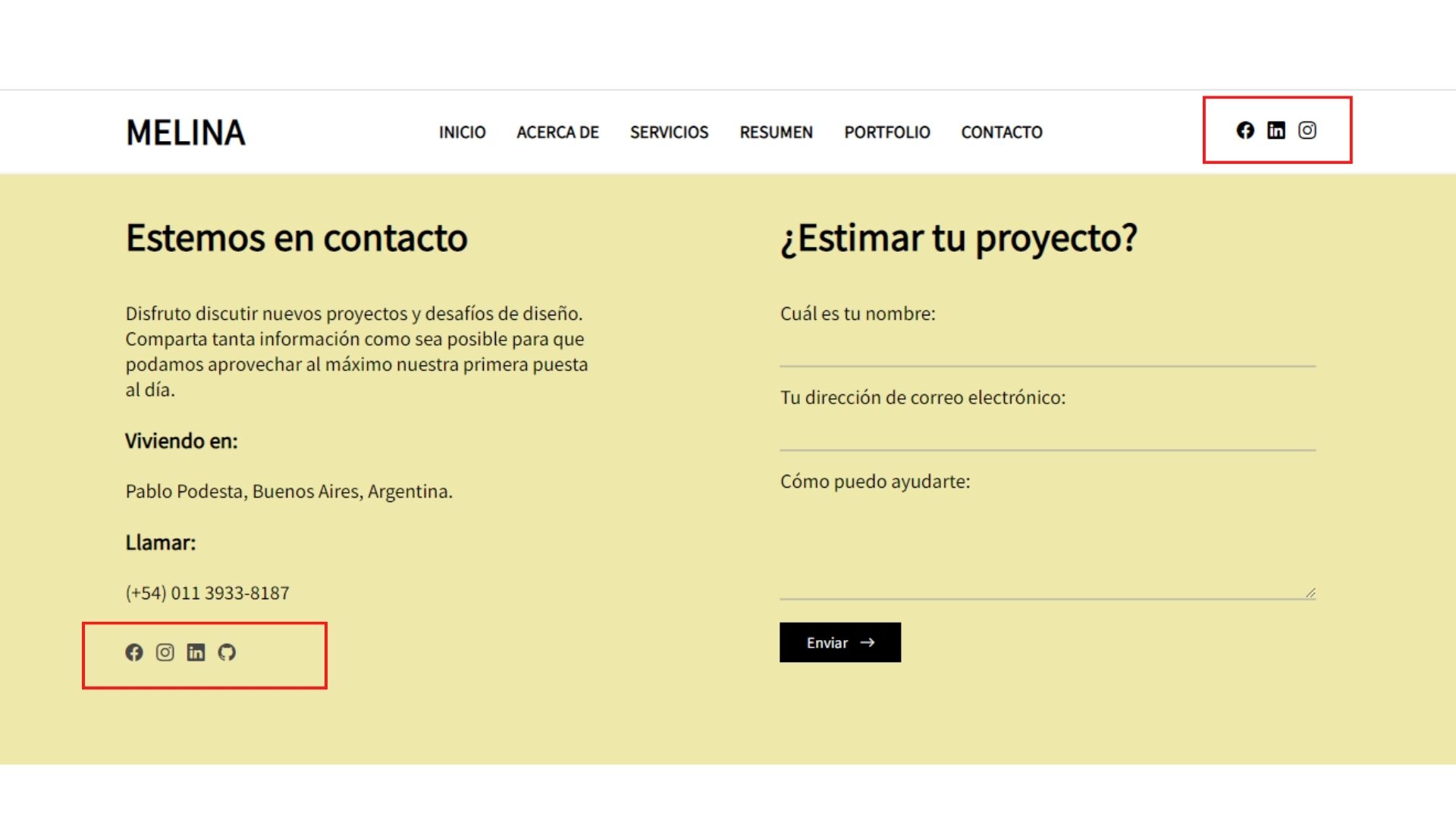The width and height of the screenshot is (1456, 819).
Task: Navigate to the INICIO menu item
Action: [x=463, y=132]
